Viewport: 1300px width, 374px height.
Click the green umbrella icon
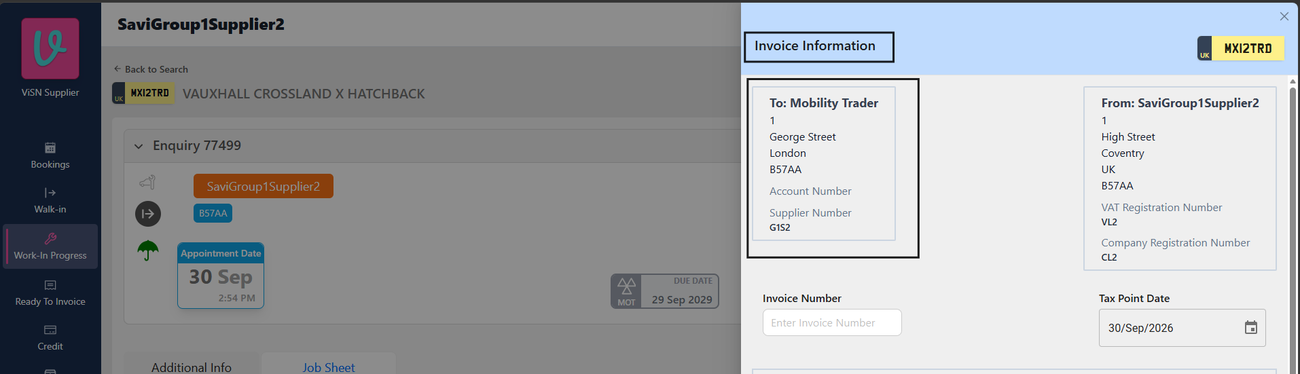[x=148, y=251]
